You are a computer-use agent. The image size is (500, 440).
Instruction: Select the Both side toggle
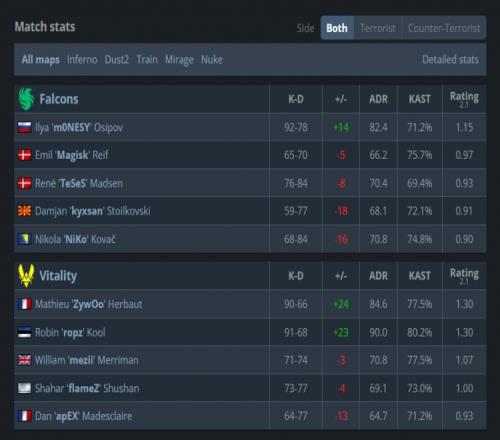[x=337, y=28]
